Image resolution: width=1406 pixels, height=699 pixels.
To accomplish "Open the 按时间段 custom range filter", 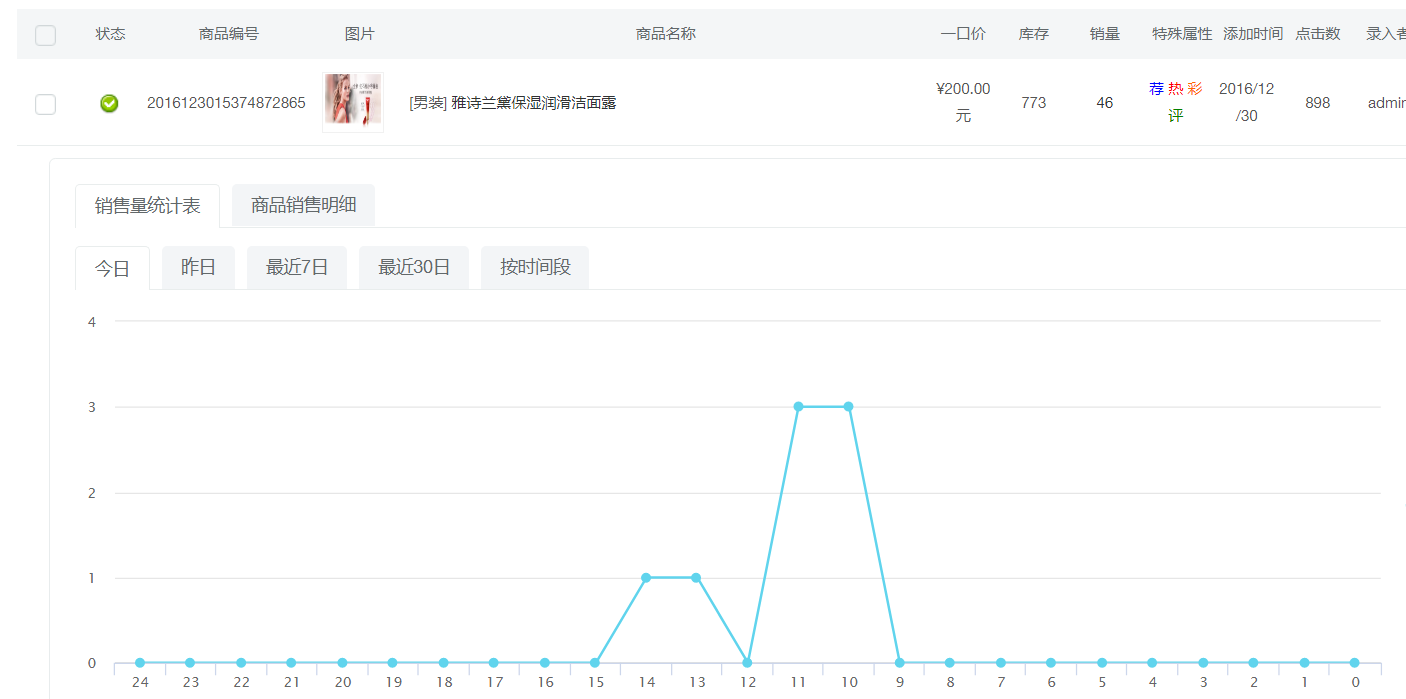I will click(x=534, y=267).
